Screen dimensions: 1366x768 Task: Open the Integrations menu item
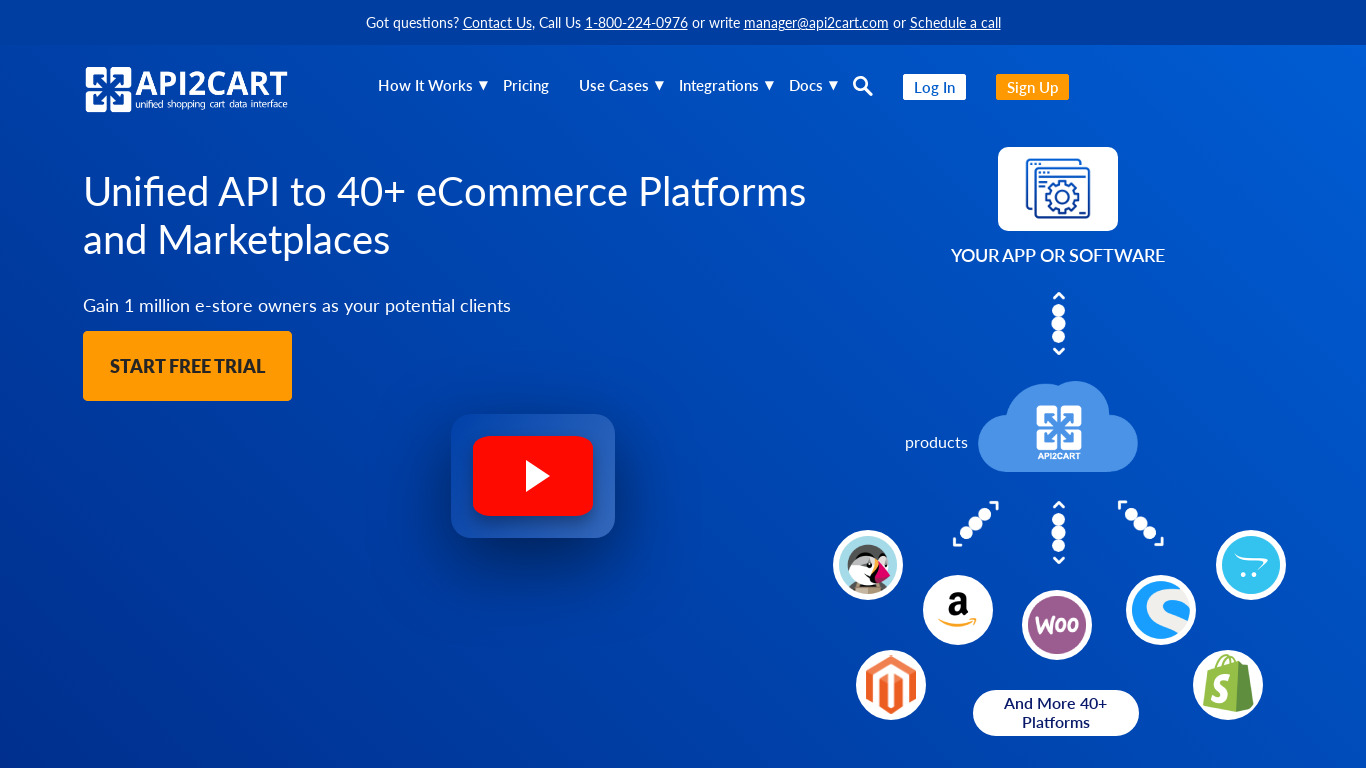click(719, 86)
